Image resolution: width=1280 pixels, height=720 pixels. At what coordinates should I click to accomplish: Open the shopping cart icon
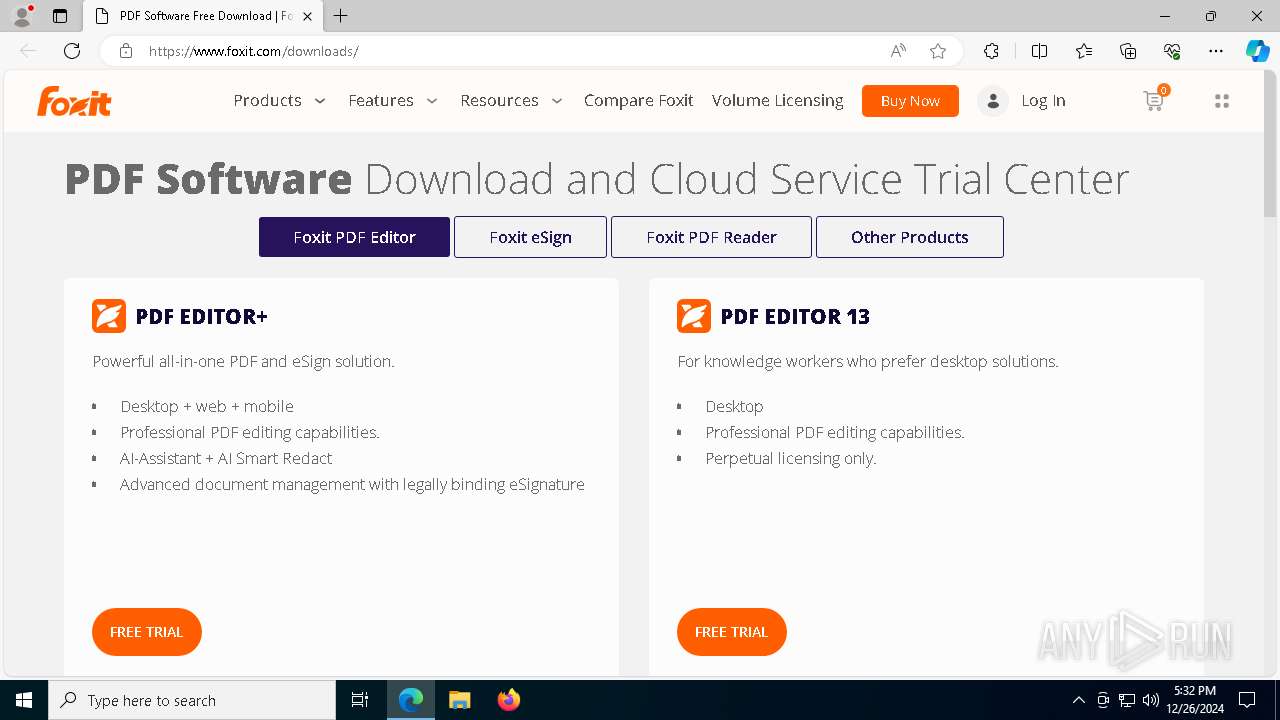click(x=1155, y=99)
